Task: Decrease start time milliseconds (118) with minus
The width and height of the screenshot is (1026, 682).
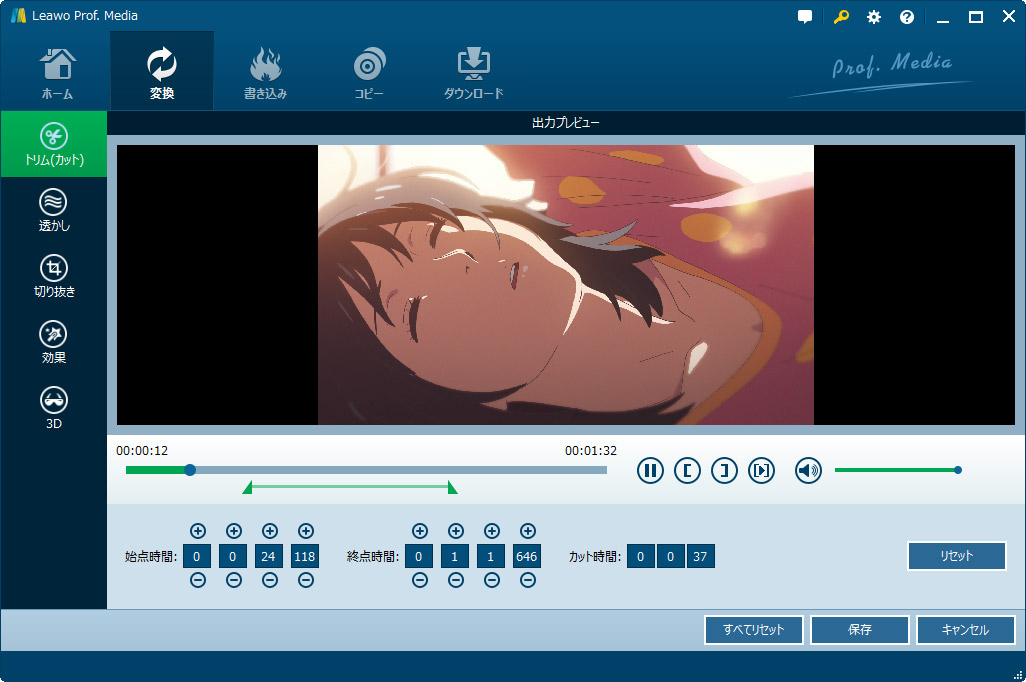Action: click(306, 580)
